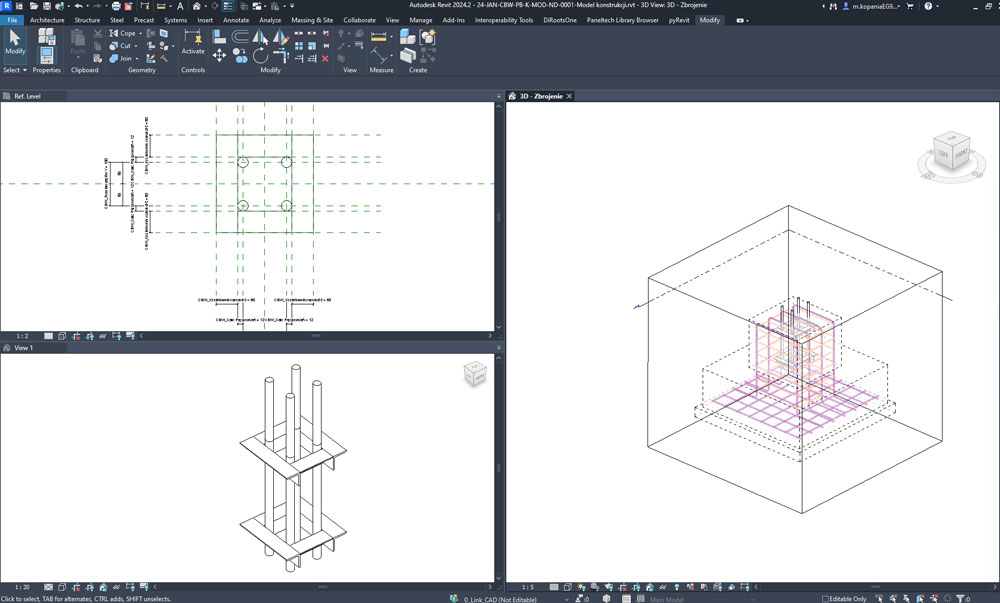Switch to the Annotate ribbon tab
The image size is (1000, 603).
click(x=236, y=20)
